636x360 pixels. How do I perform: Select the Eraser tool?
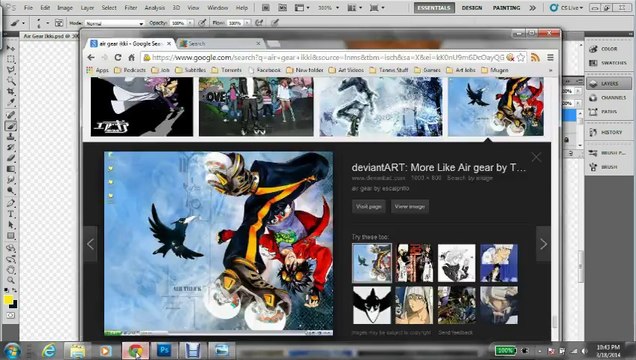point(11,159)
